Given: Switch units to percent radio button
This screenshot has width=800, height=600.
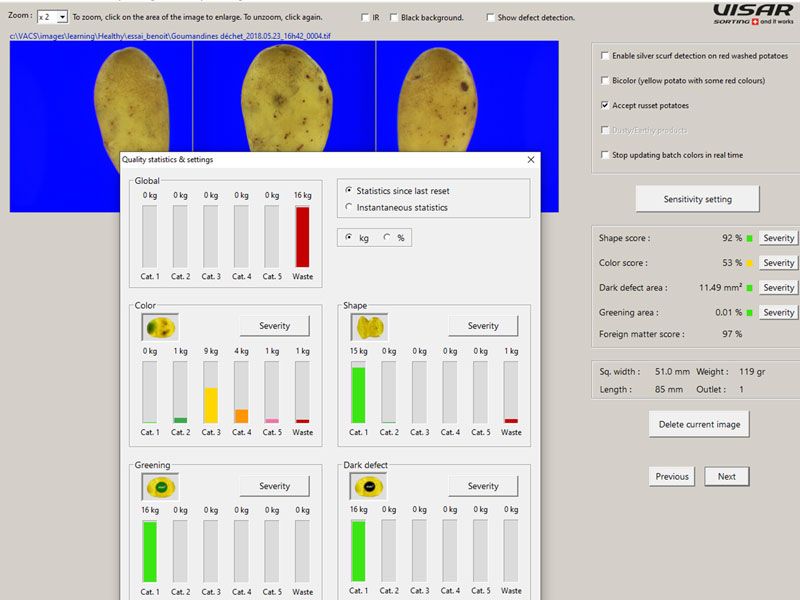Looking at the screenshot, I should 387,238.
